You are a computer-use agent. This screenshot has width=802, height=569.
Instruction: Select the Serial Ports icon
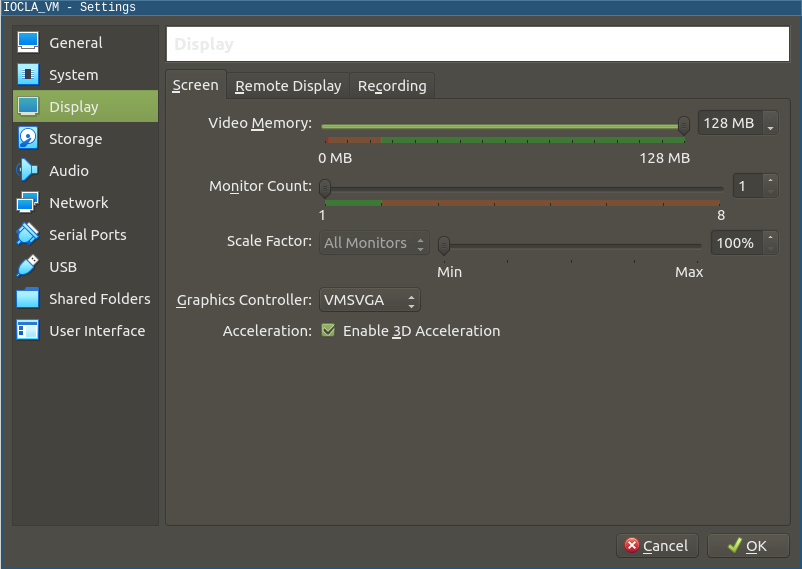point(28,235)
